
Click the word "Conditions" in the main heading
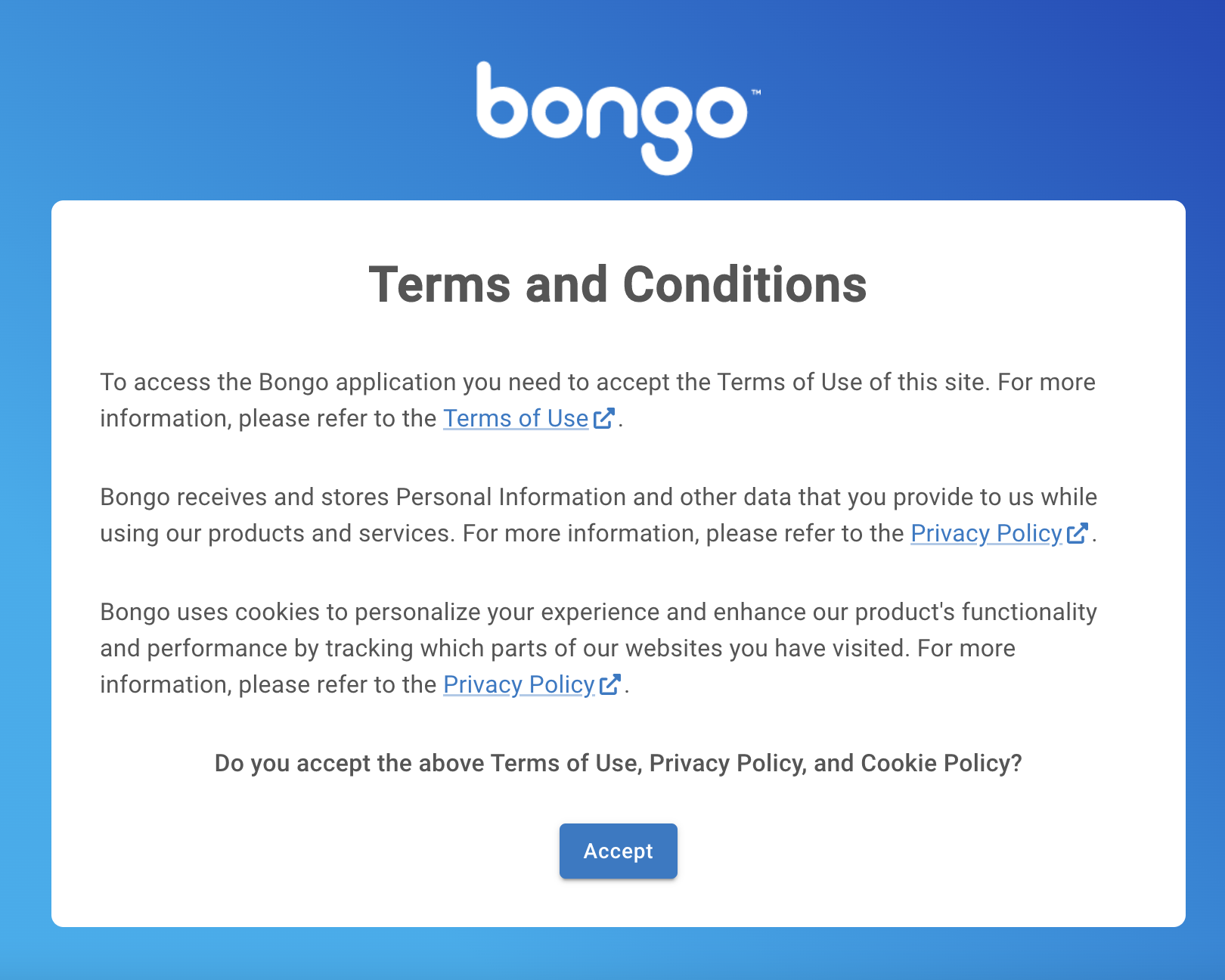(x=744, y=285)
